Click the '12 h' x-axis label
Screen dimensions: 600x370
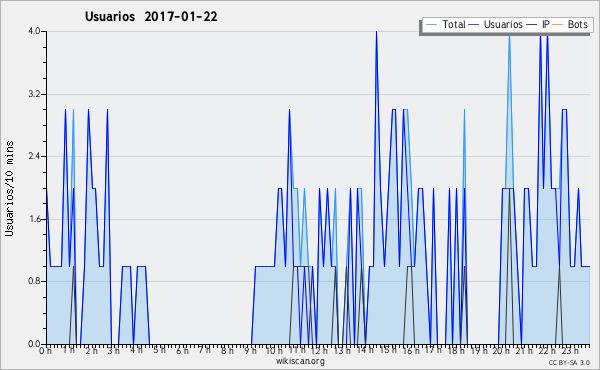point(319,351)
